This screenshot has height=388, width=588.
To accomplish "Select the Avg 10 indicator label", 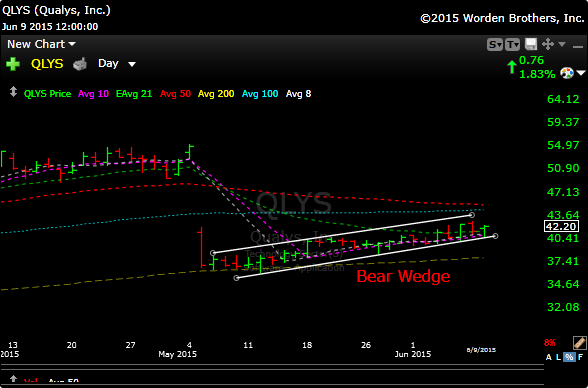I will click(93, 94).
